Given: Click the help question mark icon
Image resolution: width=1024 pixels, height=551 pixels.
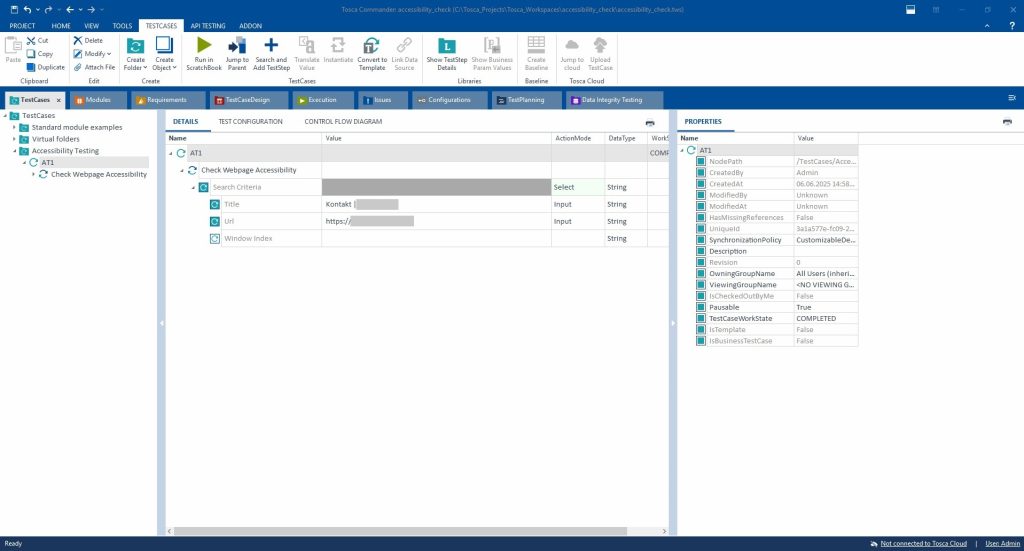Looking at the screenshot, I should coord(1012,25).
